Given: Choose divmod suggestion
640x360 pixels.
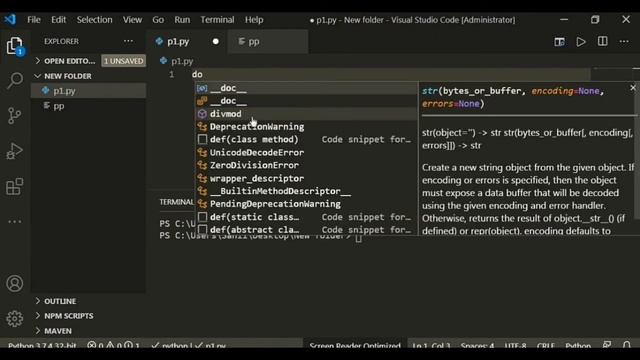Looking at the screenshot, I should pyautogui.click(x=306, y=114).
